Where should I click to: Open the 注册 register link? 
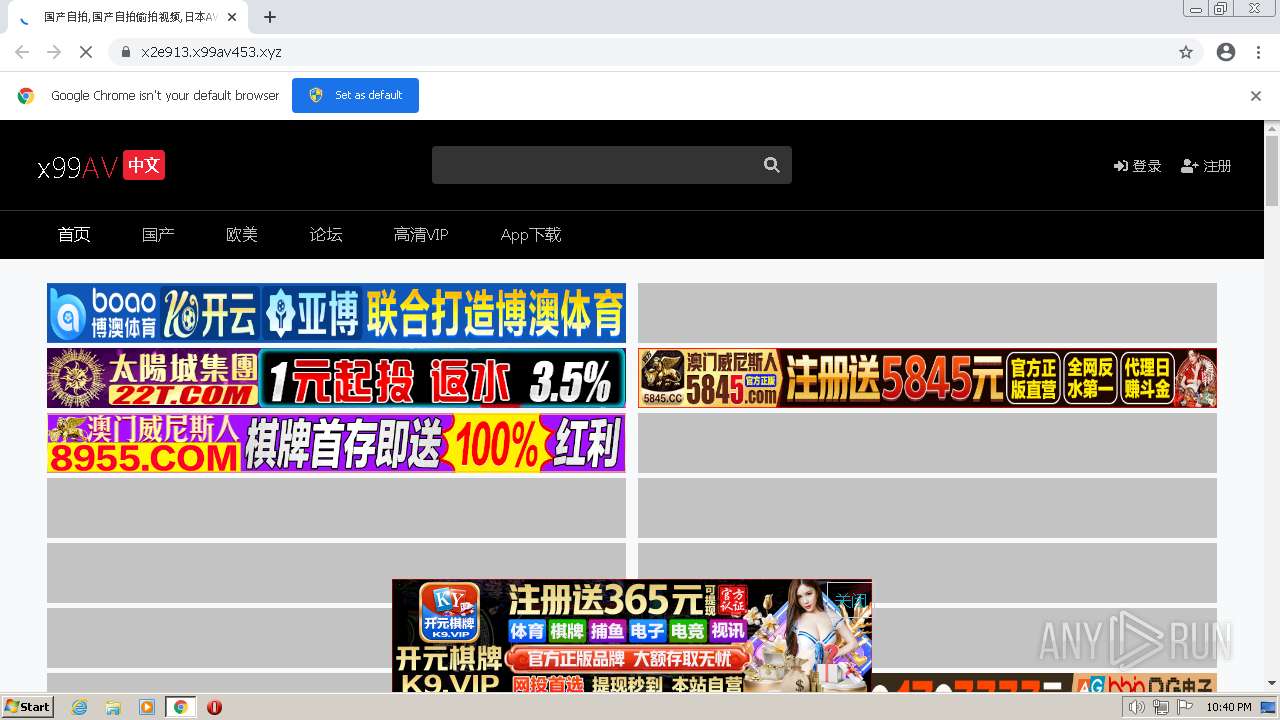(x=1206, y=166)
